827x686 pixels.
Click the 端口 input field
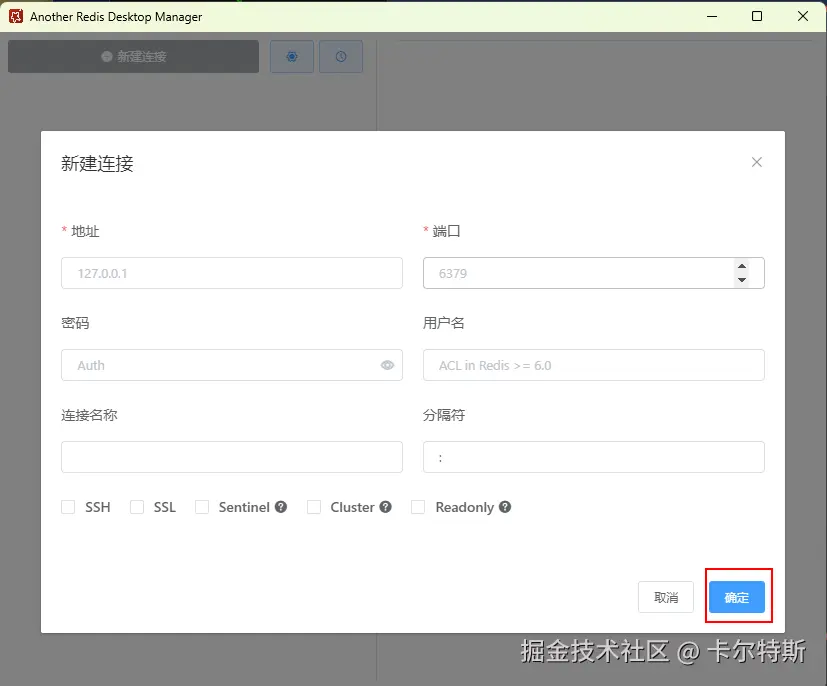point(593,273)
